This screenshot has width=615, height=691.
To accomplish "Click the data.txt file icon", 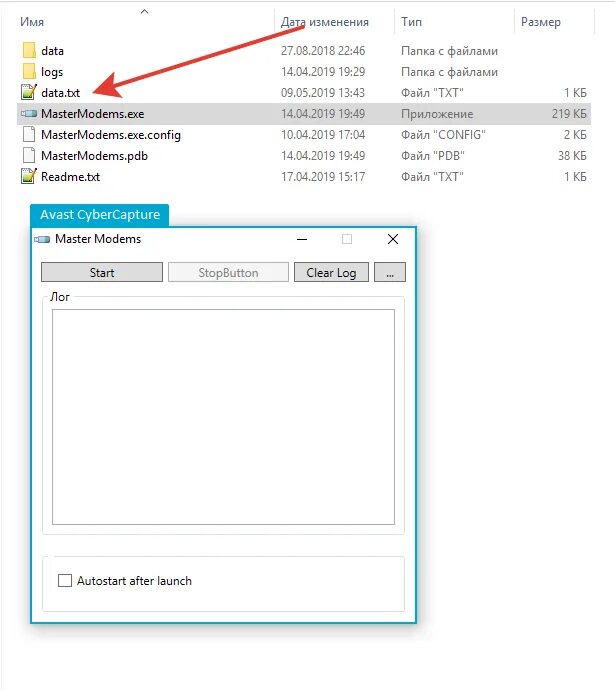I will [29, 92].
